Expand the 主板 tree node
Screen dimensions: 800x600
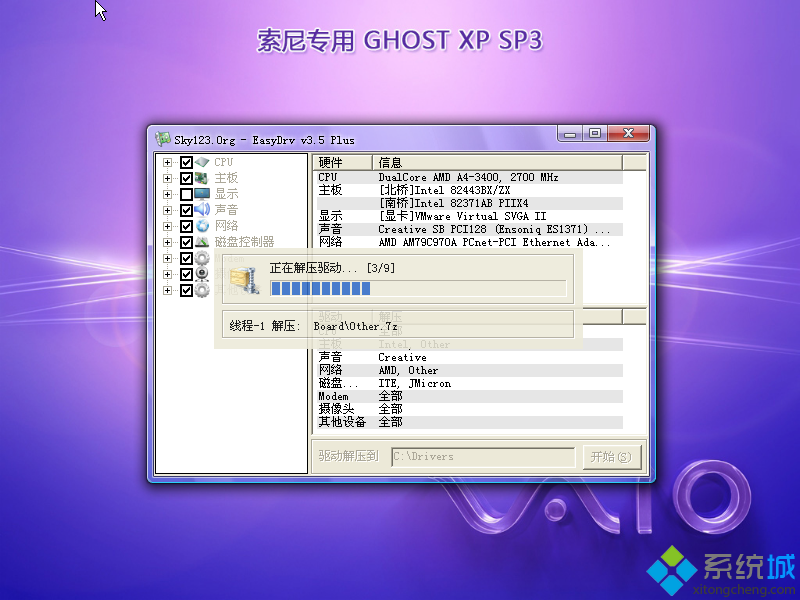pyautogui.click(x=167, y=178)
